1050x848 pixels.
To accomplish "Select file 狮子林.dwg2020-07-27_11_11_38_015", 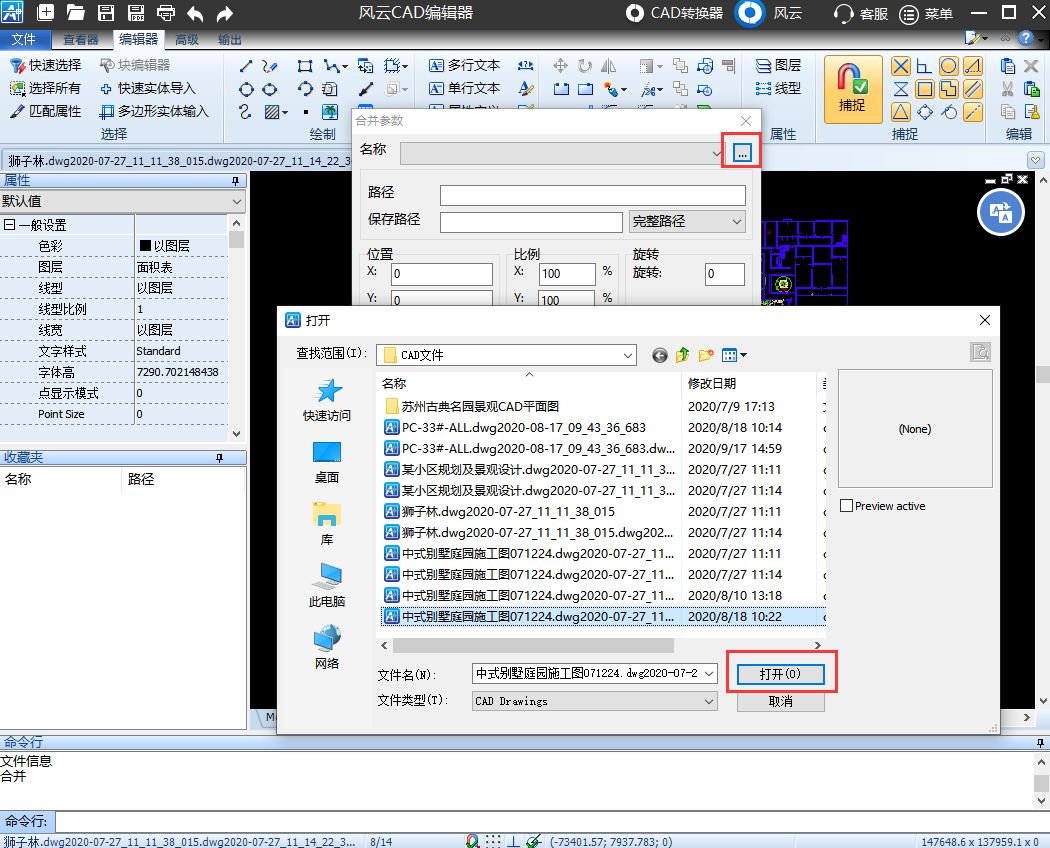I will pos(508,512).
